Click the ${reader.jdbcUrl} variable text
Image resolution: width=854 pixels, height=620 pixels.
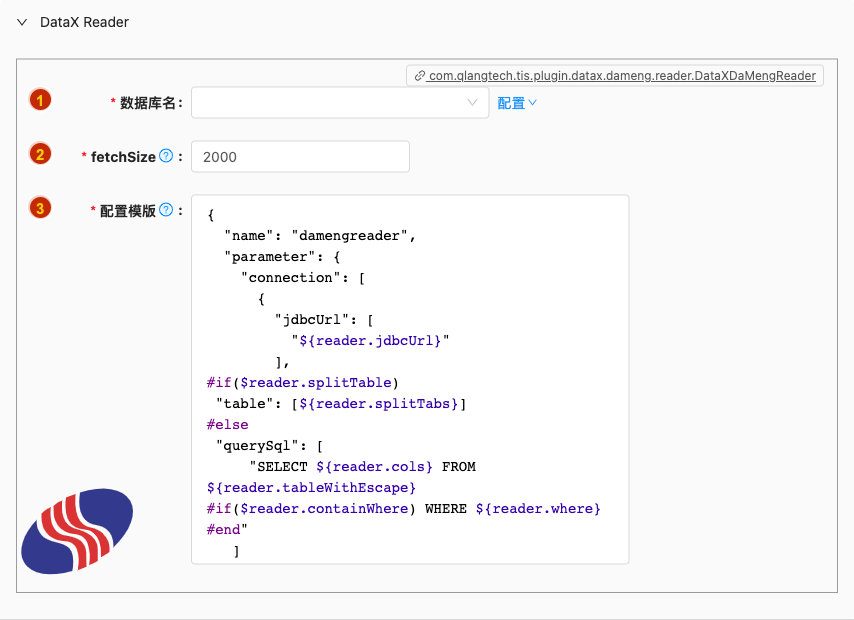370,341
